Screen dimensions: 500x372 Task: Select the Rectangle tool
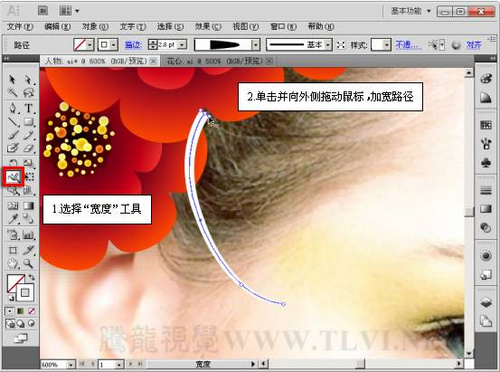coord(29,121)
